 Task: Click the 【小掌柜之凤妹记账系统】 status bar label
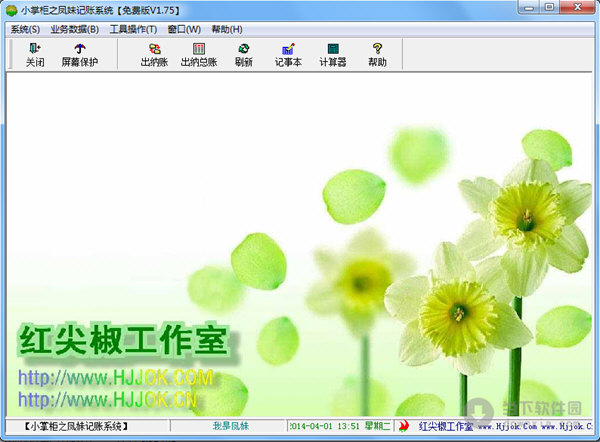click(76, 426)
